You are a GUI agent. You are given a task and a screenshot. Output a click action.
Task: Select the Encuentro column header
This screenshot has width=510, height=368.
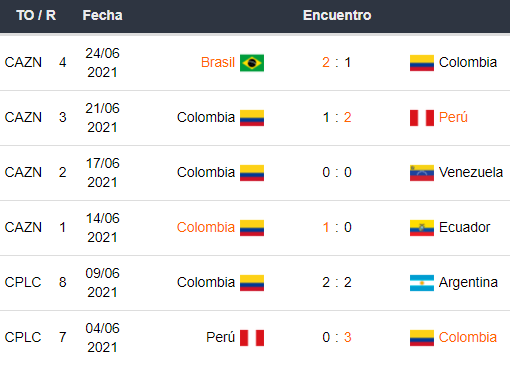coord(337,15)
